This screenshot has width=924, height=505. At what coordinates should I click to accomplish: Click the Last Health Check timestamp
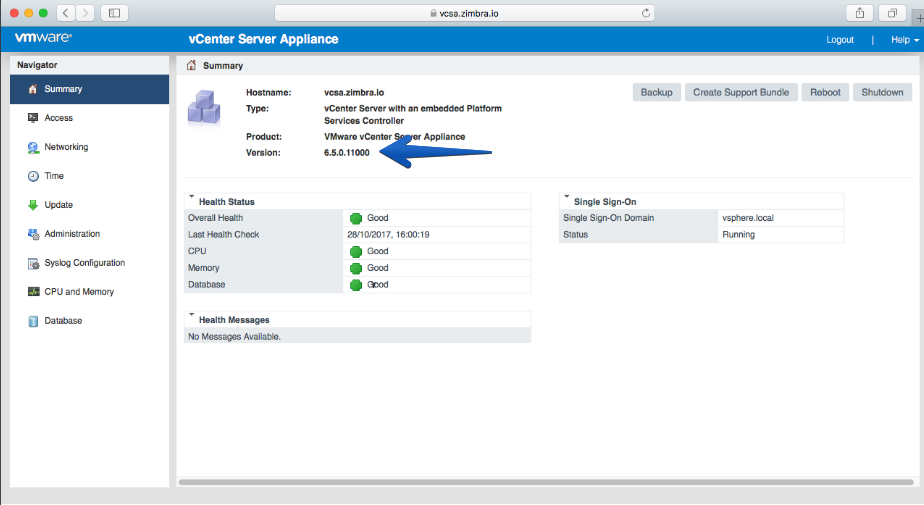tap(388, 235)
